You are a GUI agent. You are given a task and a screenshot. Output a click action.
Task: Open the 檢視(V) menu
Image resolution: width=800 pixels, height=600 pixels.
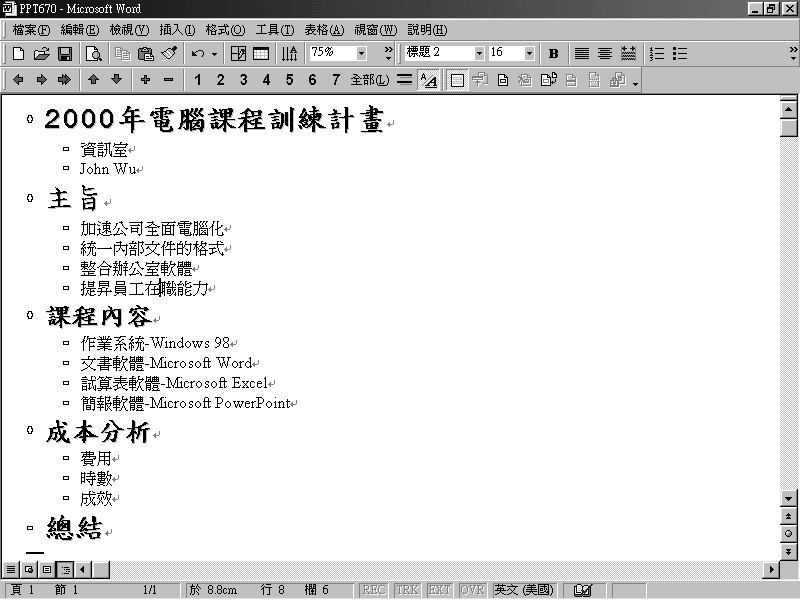(x=129, y=30)
